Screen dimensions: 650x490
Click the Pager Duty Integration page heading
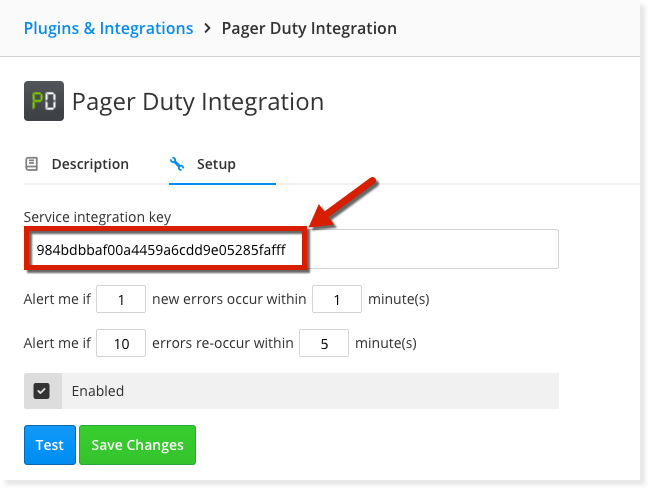click(198, 102)
